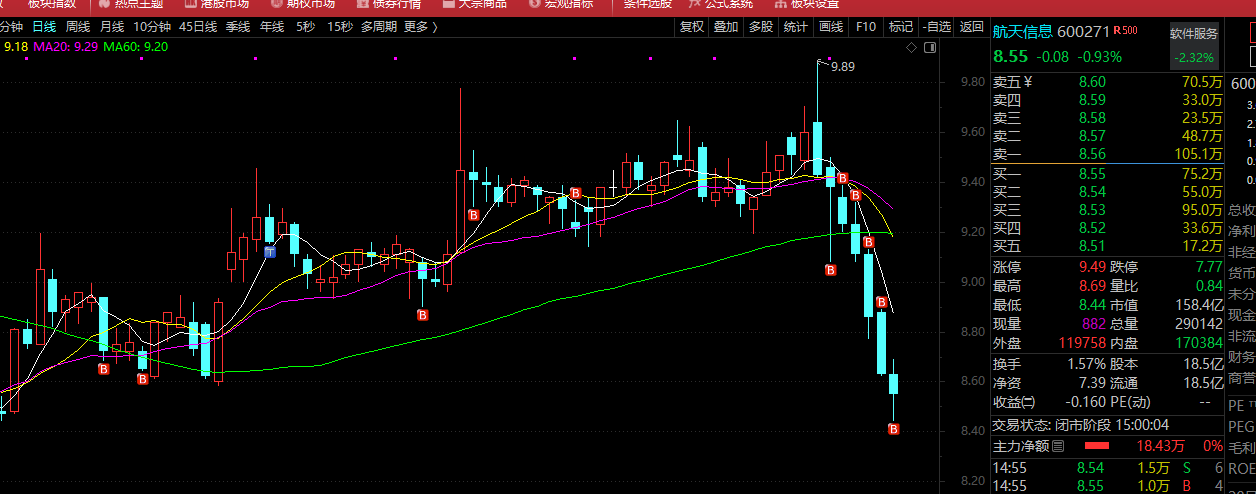Screen dimensions: 1256x494
Task: Click the 外盘 value 119758
Action: 1082,343
